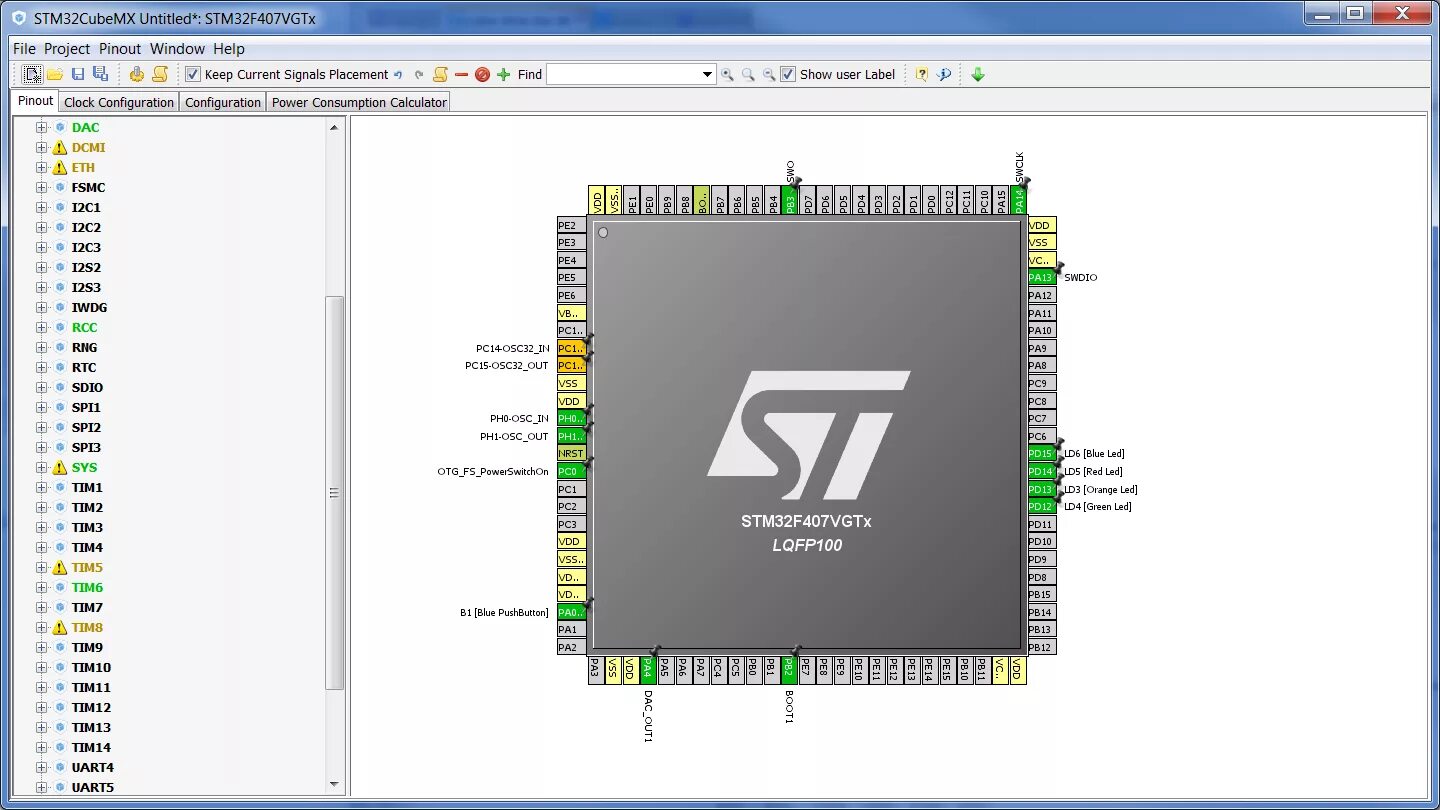Viewport: 1440px width, 810px height.
Task: Click the PB3 pin labeled SWO
Action: pyautogui.click(x=789, y=199)
